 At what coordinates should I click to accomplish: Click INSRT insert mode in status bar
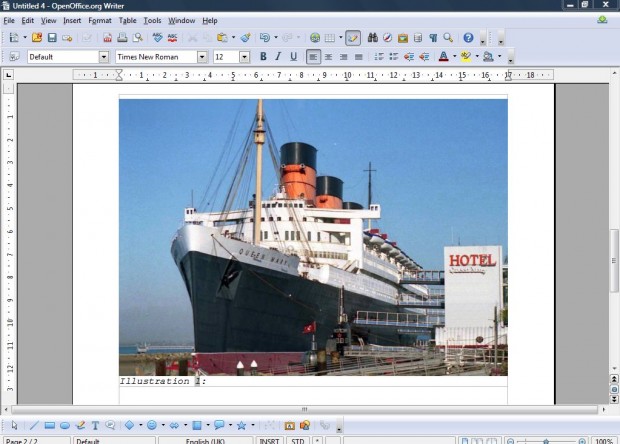coord(270,440)
